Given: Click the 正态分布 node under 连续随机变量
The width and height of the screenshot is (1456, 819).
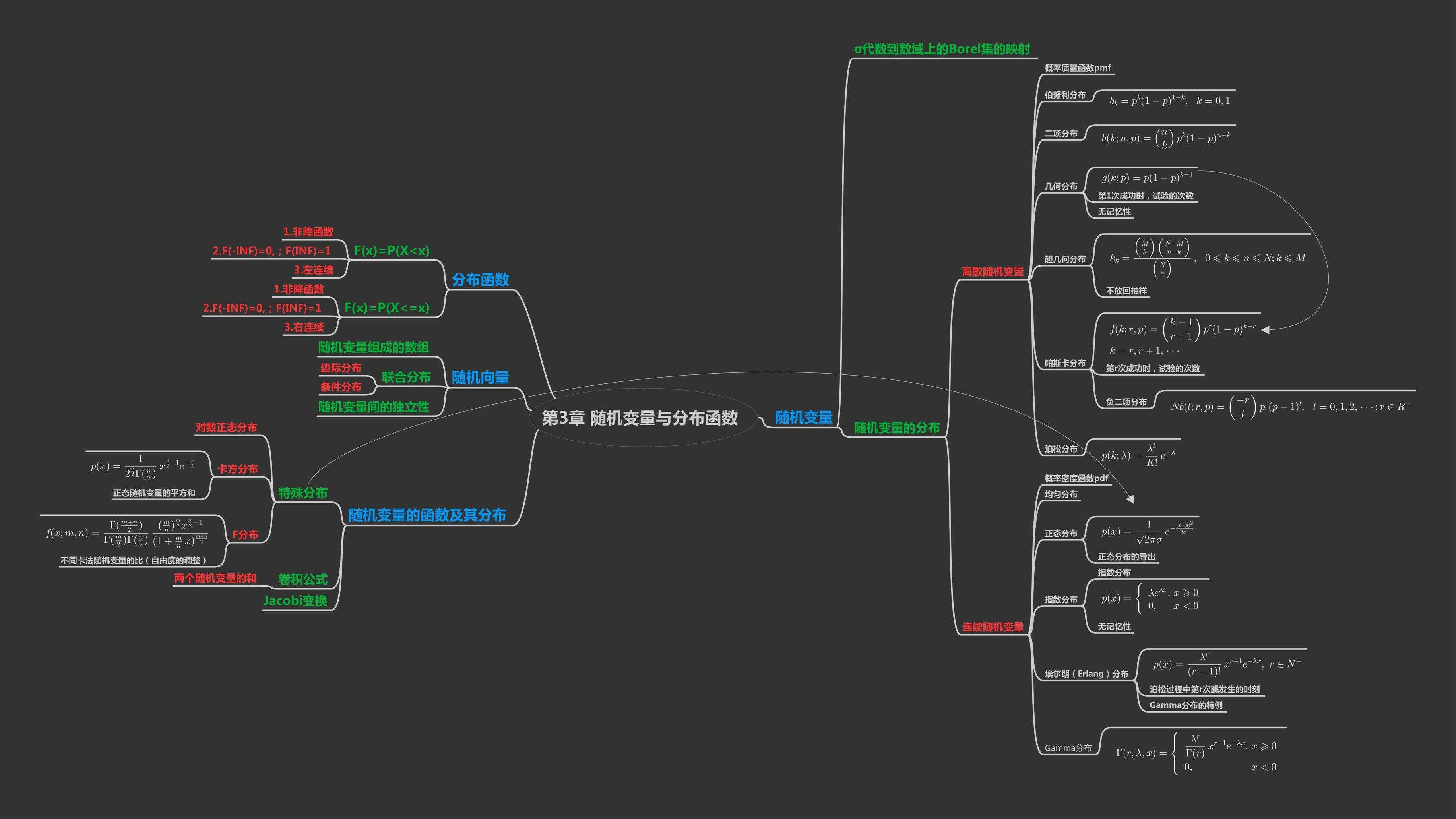Looking at the screenshot, I should point(1061,534).
